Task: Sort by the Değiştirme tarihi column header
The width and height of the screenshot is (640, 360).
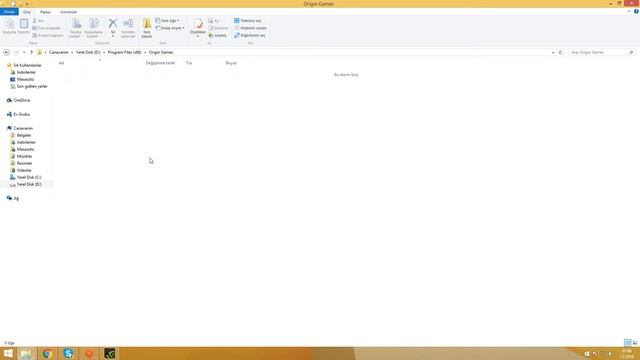Action: (160, 63)
